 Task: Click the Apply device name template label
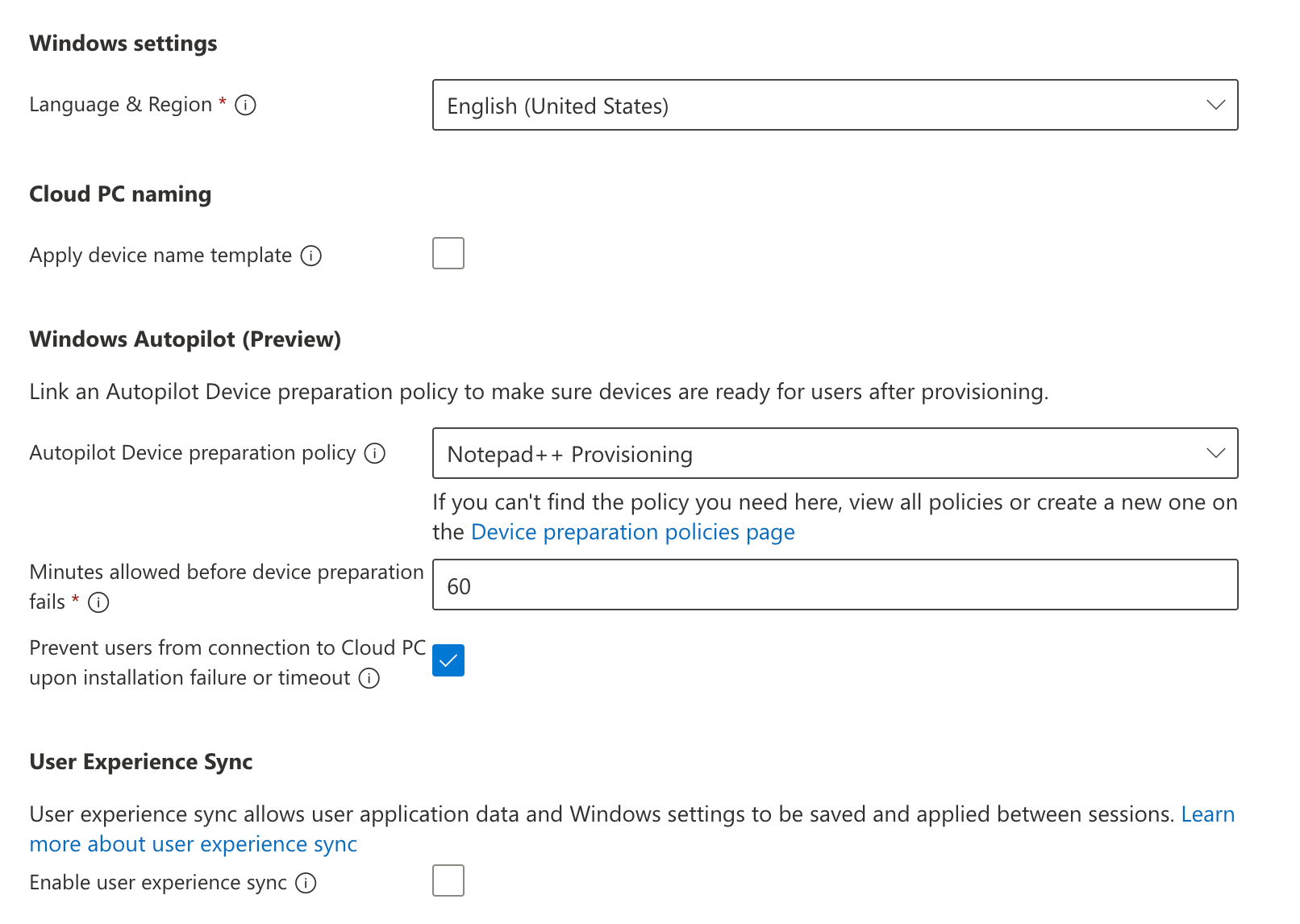point(160,256)
